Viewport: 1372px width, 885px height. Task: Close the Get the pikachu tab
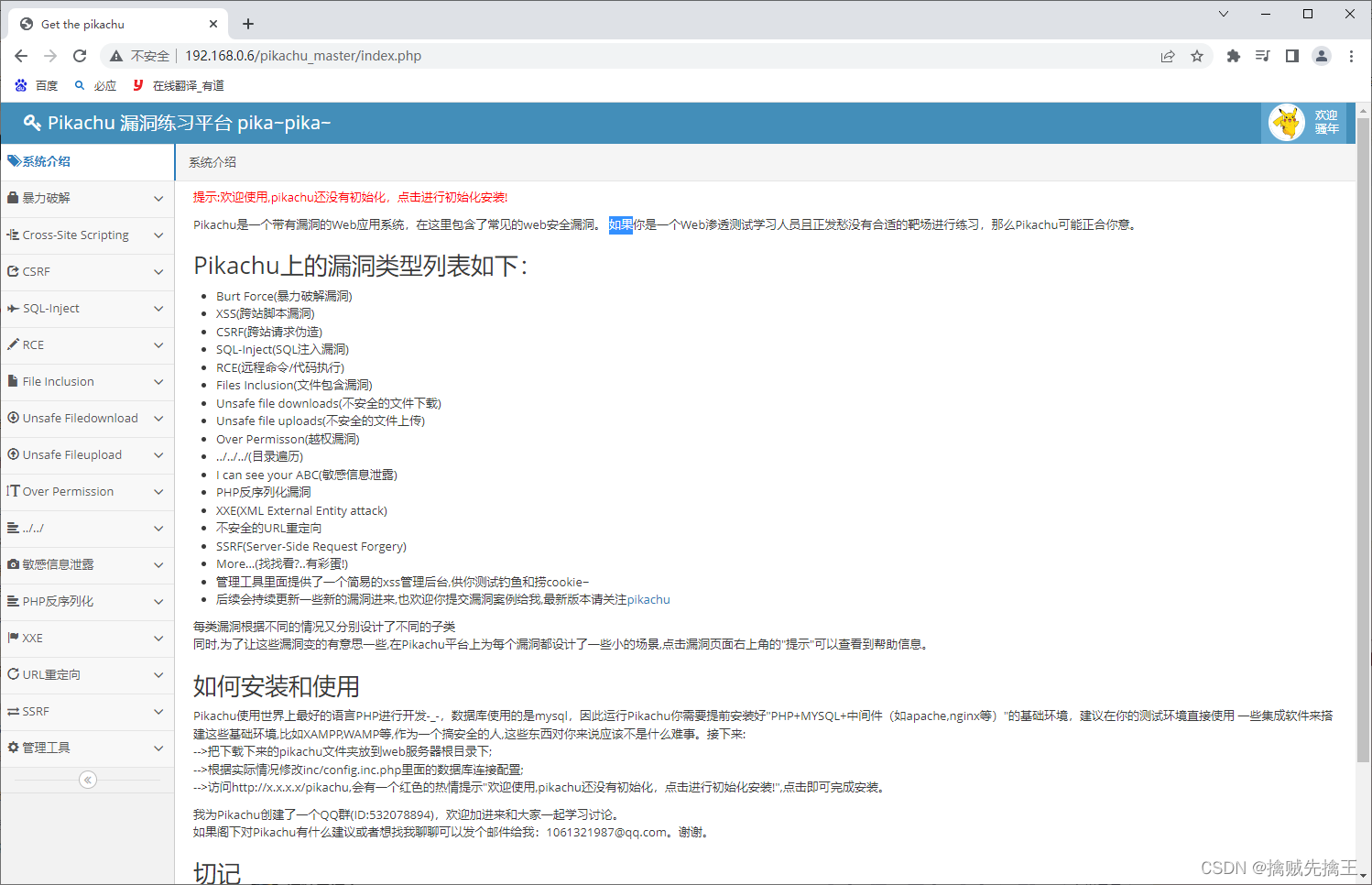tap(213, 24)
